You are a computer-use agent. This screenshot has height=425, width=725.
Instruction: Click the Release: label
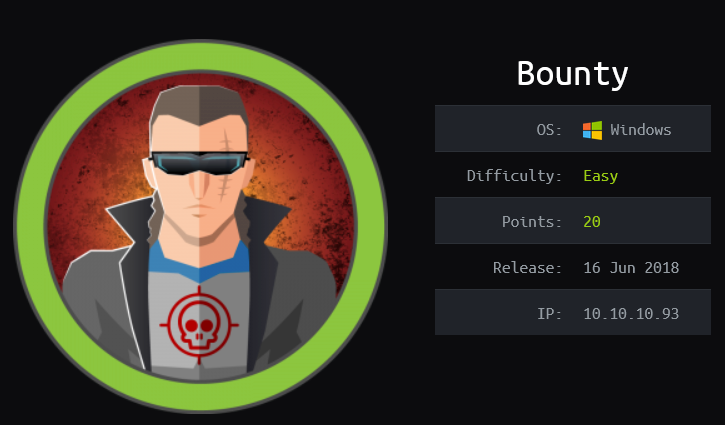(x=527, y=268)
